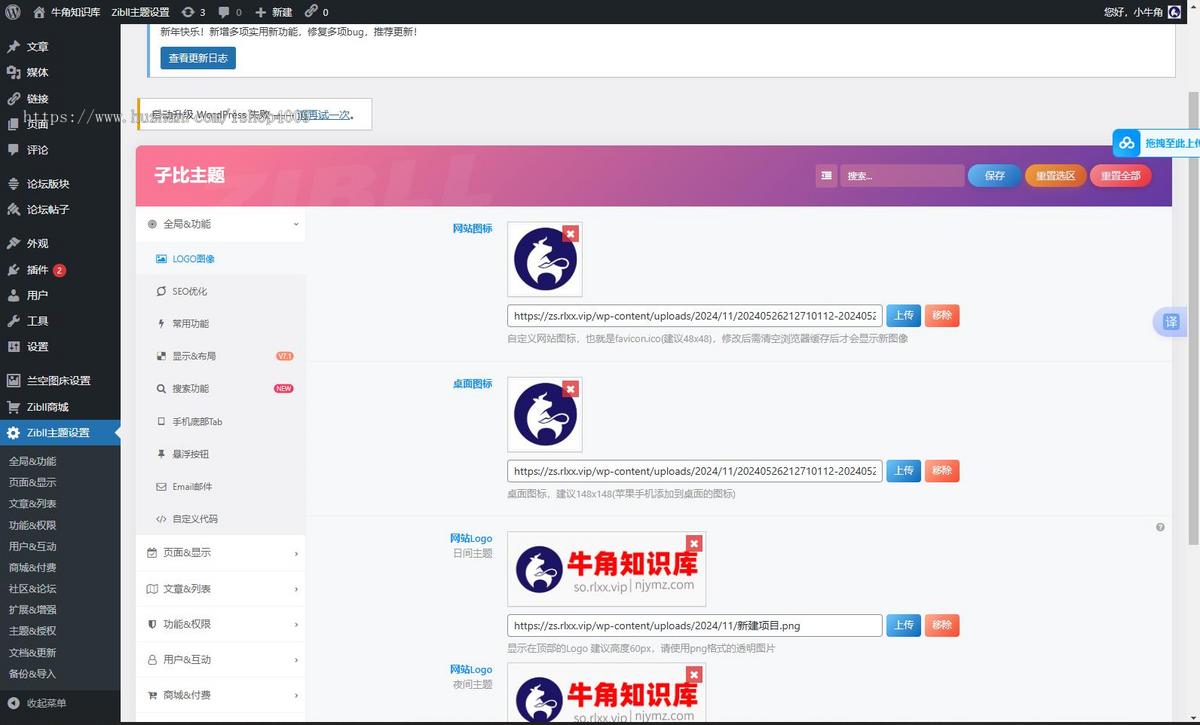The image size is (1200, 725).
Task: Expand the 文章&列表 panel section
Action: point(221,589)
